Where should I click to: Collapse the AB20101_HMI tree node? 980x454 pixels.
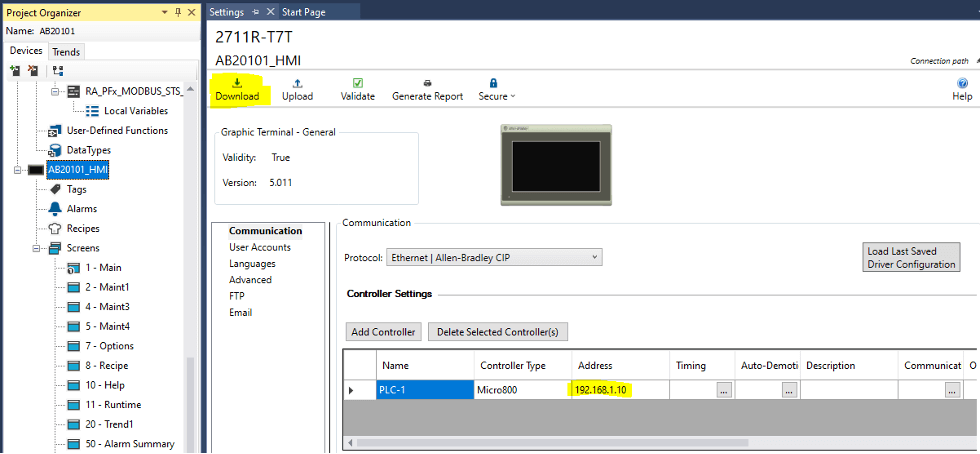pyautogui.click(x=18, y=170)
